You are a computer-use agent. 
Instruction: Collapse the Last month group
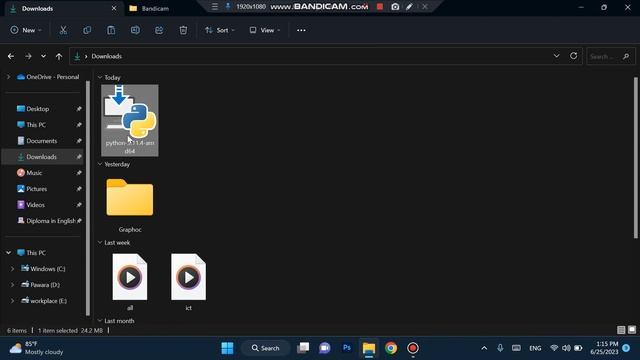[x=100, y=321]
